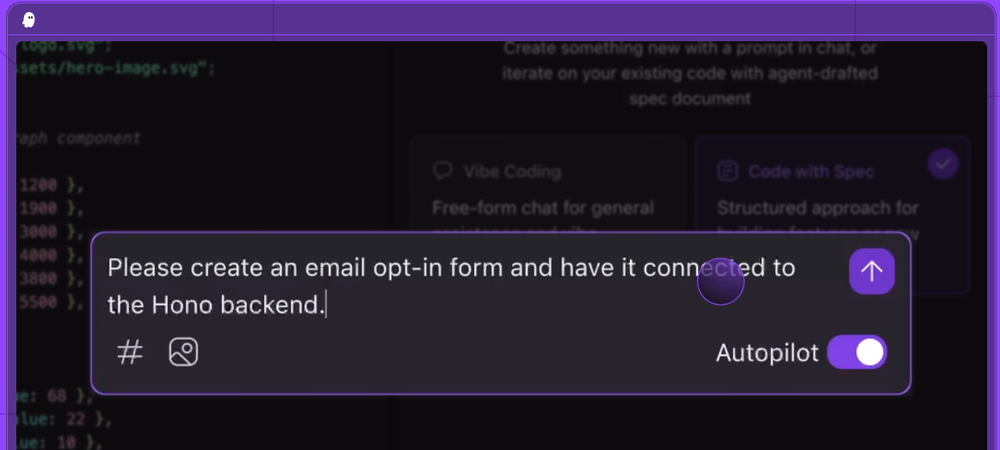Viewport: 1000px width, 450px height.
Task: Click the Kiro ghost logo icon
Action: pyautogui.click(x=29, y=20)
